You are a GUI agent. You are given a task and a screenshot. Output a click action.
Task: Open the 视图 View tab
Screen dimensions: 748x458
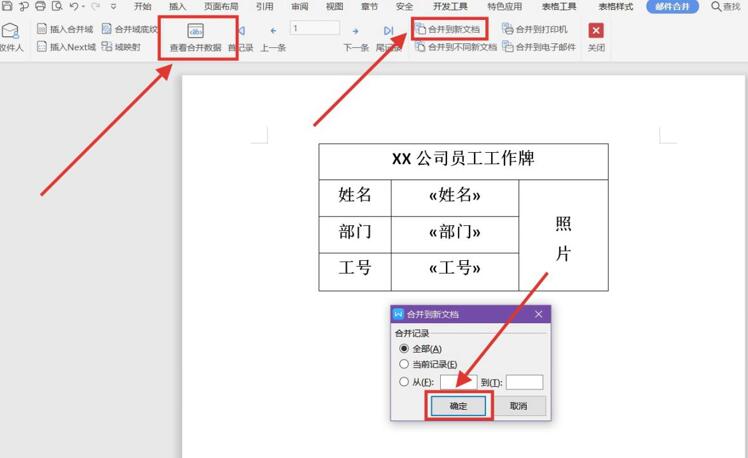point(334,7)
